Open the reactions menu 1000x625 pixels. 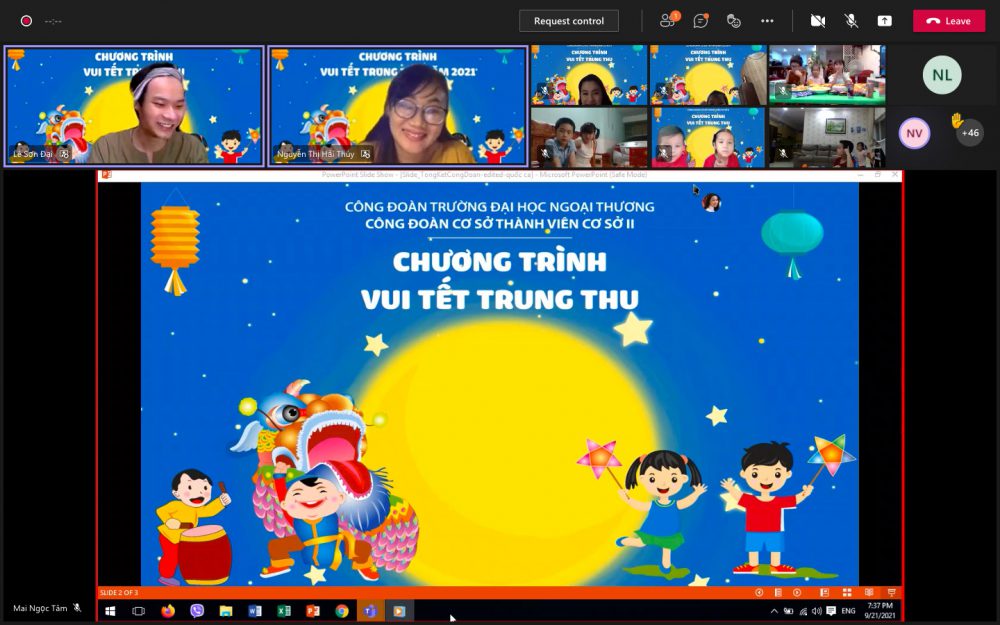(x=733, y=21)
